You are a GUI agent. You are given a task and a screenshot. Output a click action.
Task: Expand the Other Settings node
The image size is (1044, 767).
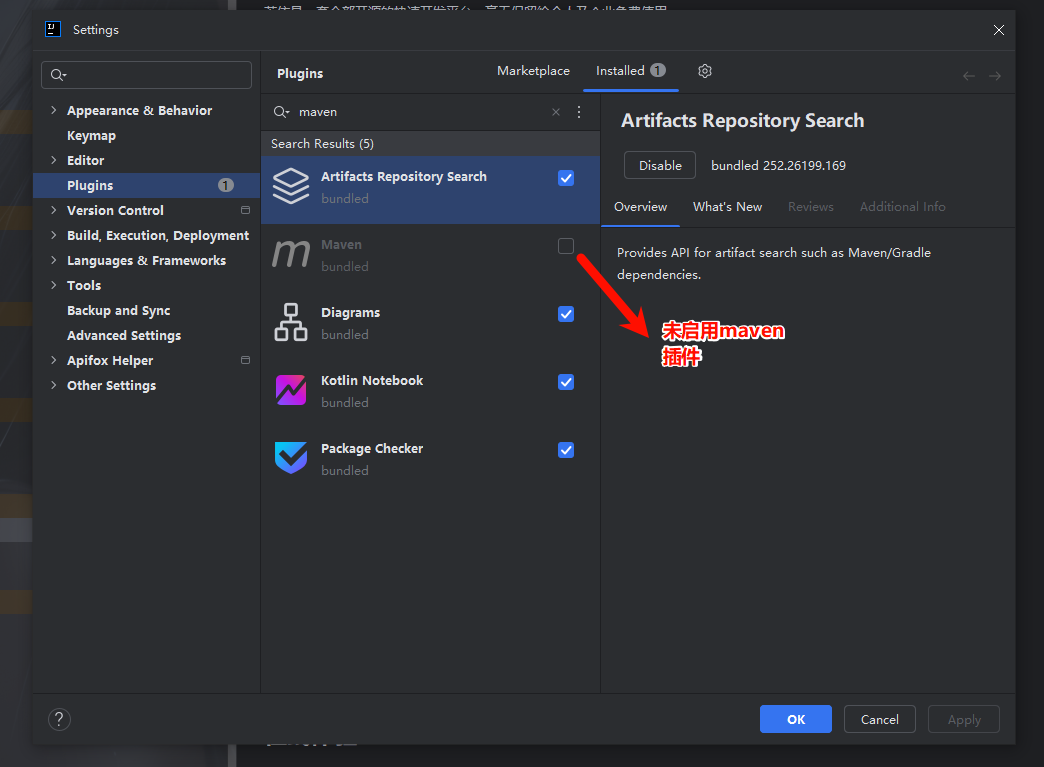53,385
